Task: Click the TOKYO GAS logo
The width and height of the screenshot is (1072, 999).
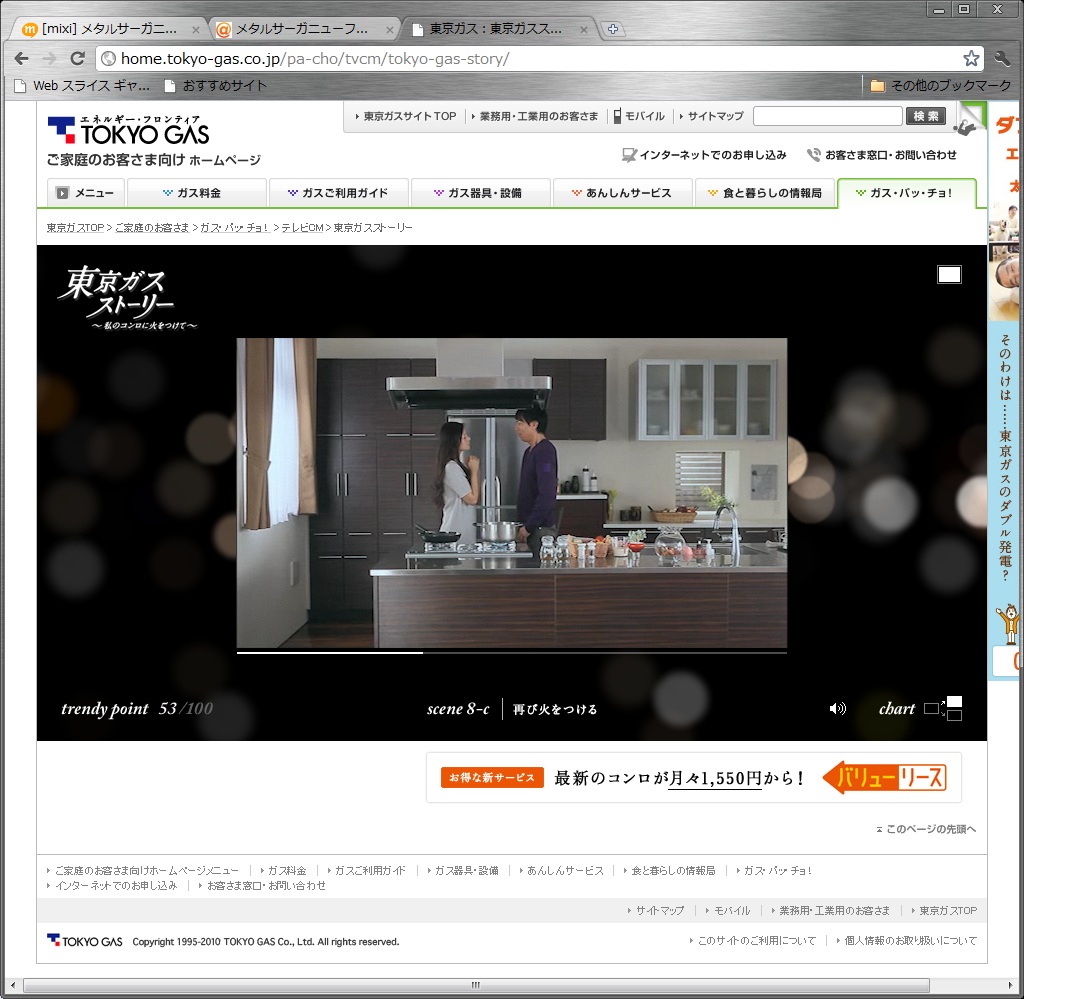Action: pos(129,130)
